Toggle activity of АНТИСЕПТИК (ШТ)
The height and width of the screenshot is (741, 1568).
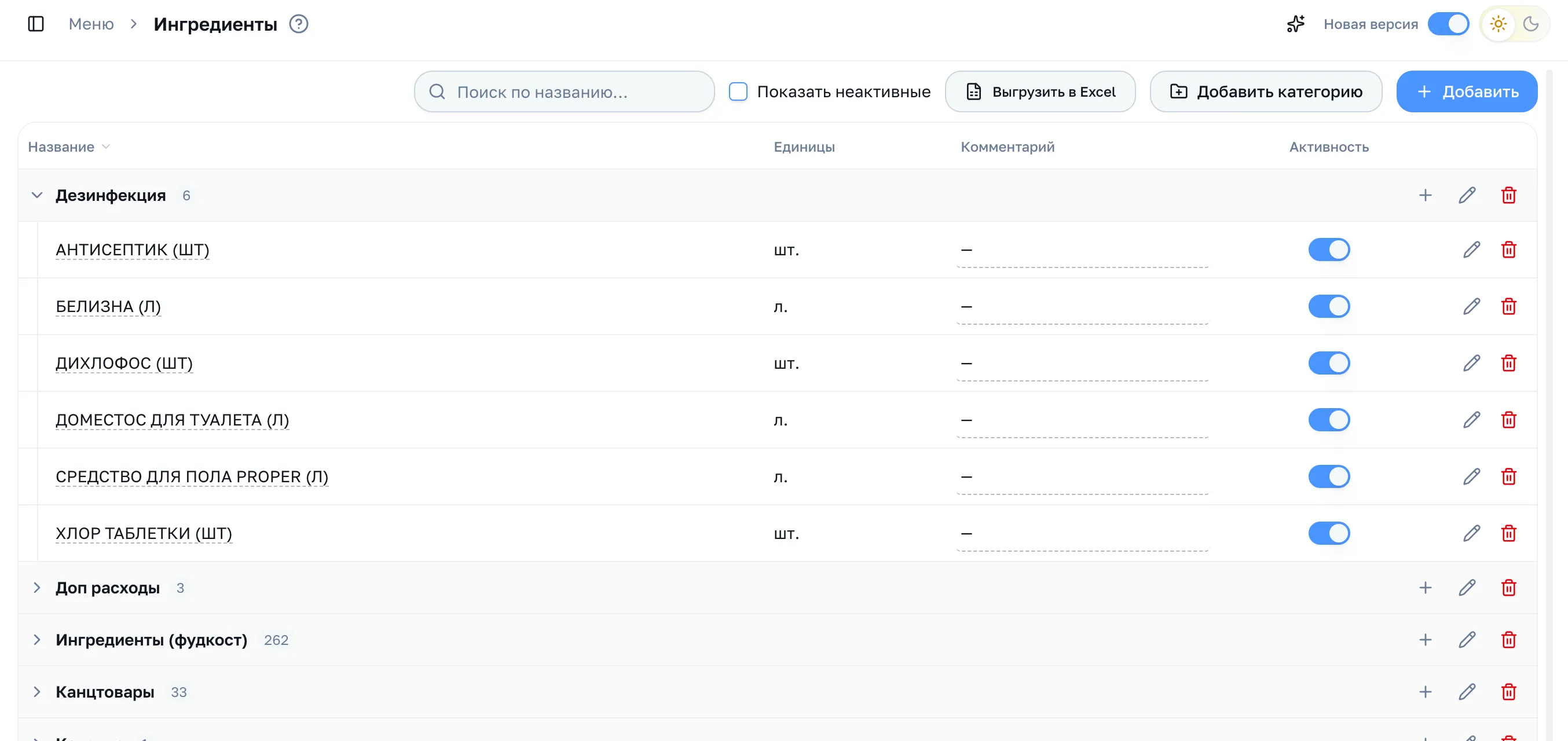pos(1329,250)
